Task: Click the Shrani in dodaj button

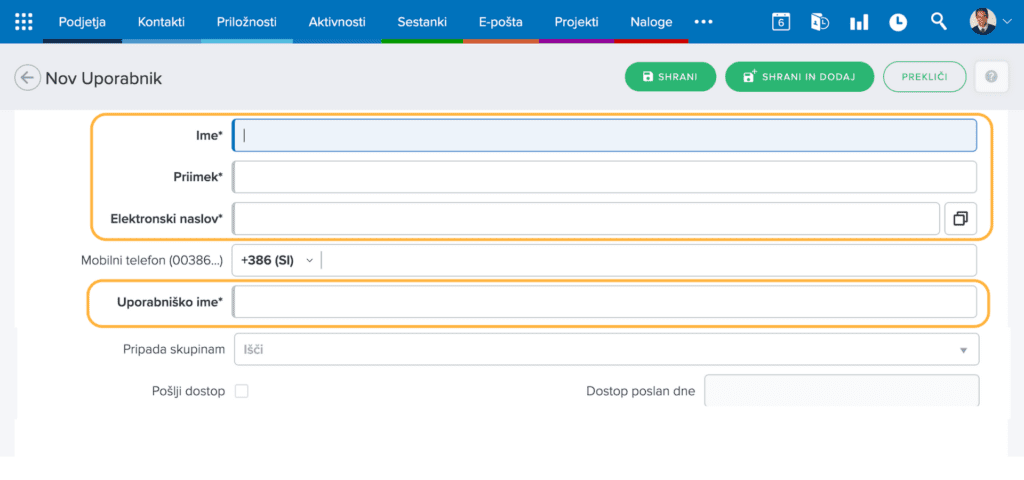Action: (x=799, y=77)
